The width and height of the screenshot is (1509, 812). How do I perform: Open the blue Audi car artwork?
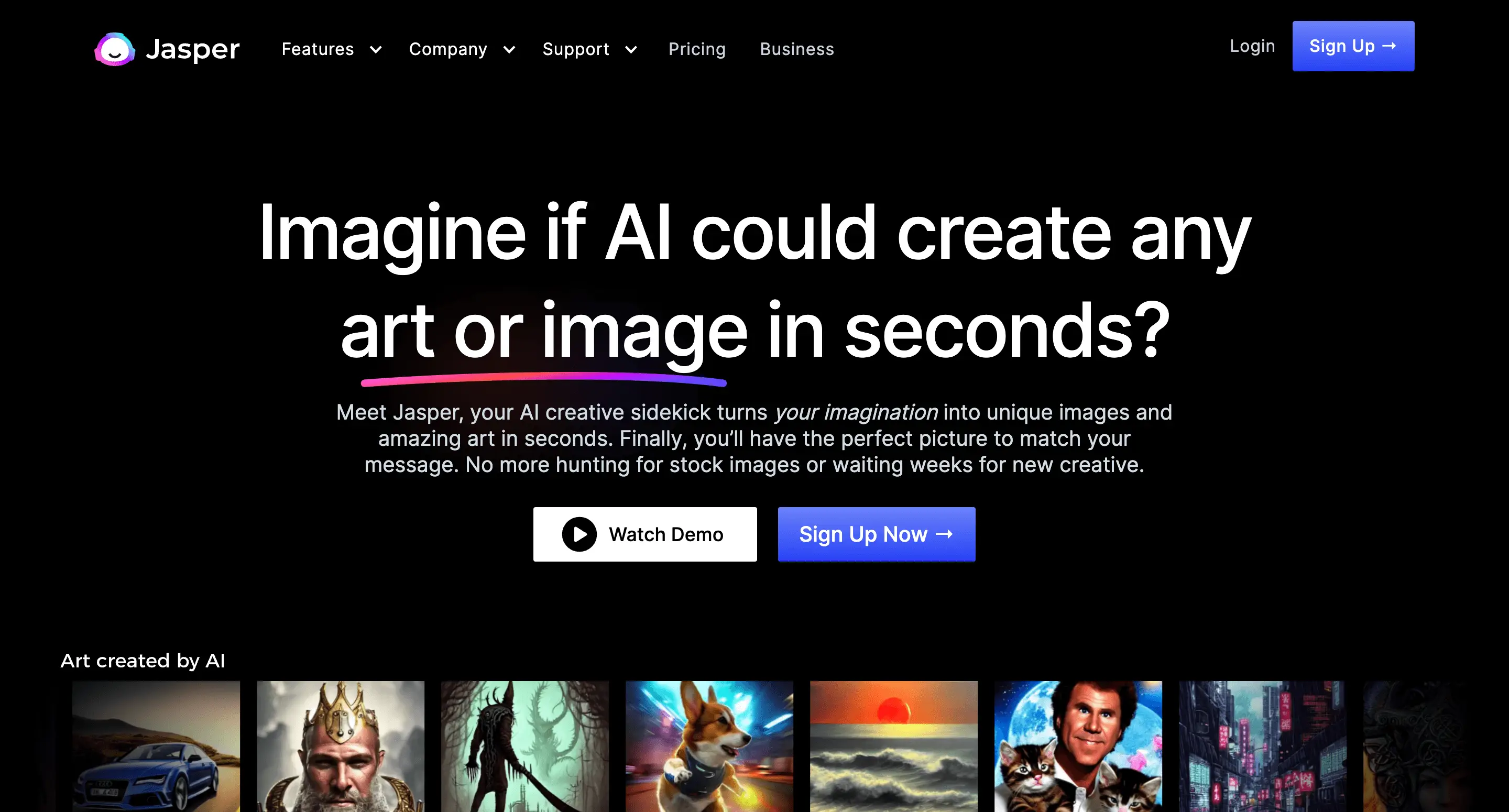click(156, 747)
